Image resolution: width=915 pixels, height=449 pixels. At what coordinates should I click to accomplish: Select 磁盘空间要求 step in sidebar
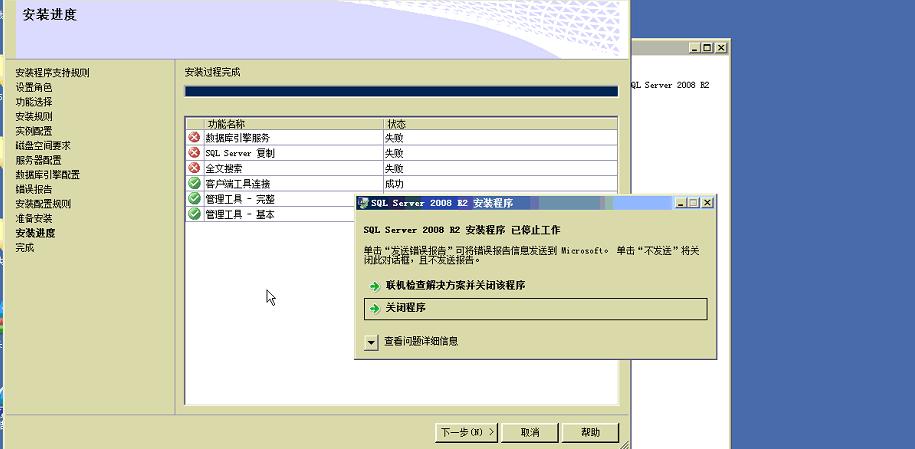[x=43, y=146]
